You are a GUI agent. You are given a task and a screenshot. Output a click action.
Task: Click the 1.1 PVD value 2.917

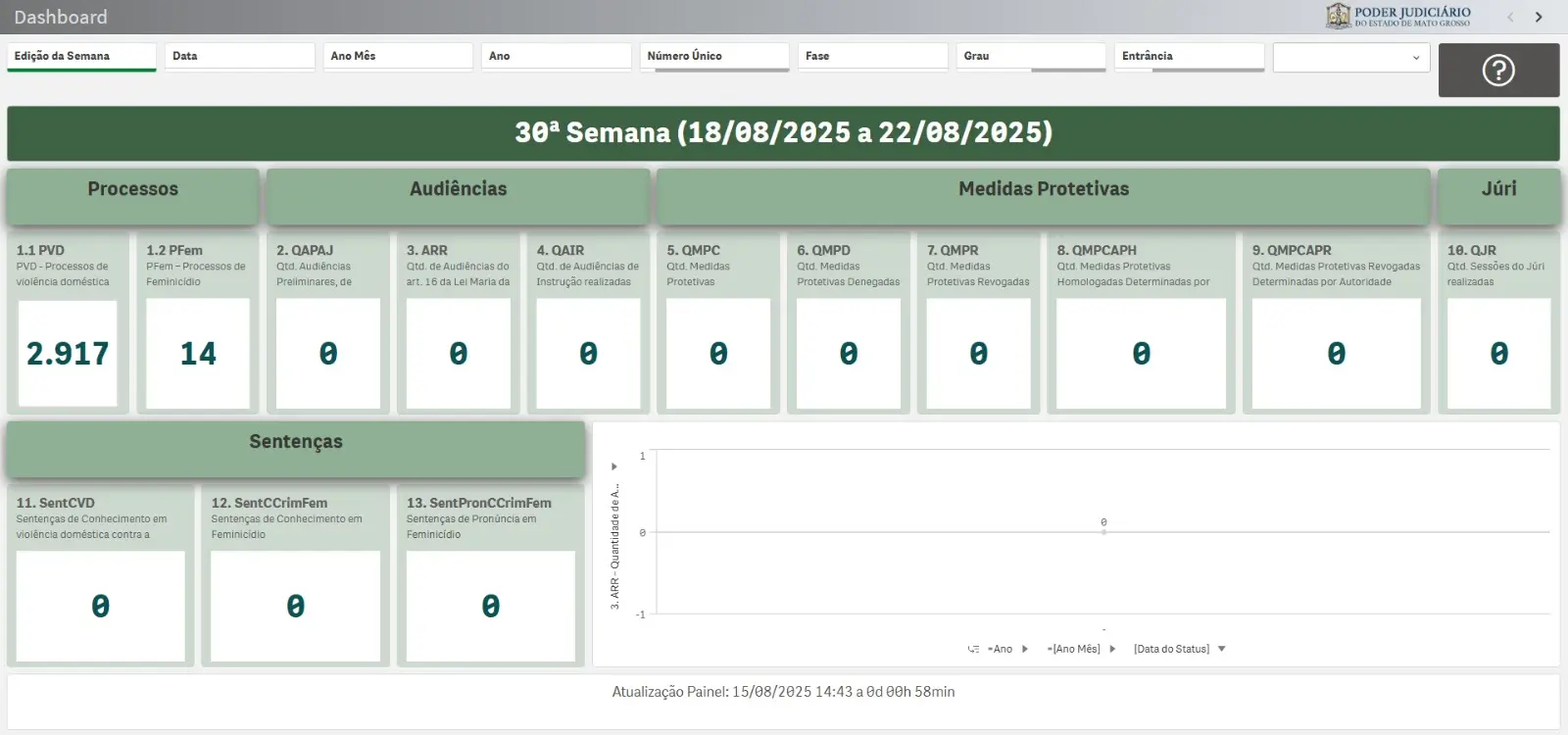click(x=68, y=354)
